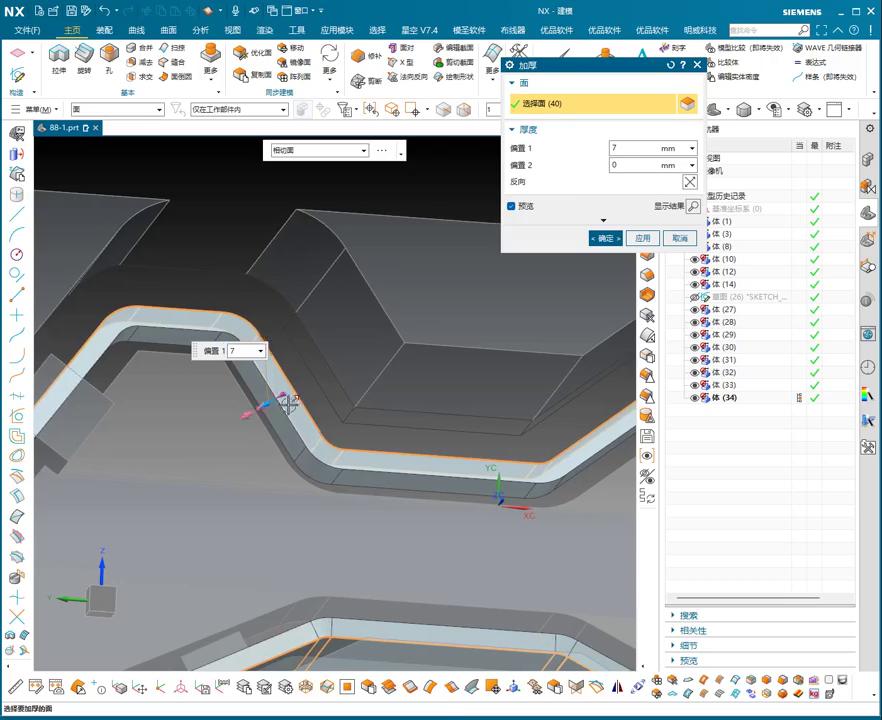The image size is (882, 720).
Task: Hide 体 (10) using its eye icon
Action: (694, 259)
